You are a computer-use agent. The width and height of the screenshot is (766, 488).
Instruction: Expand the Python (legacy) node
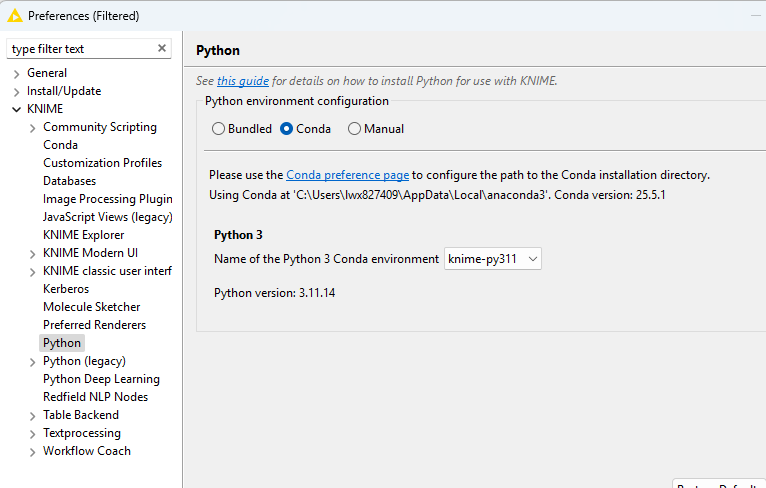point(33,361)
